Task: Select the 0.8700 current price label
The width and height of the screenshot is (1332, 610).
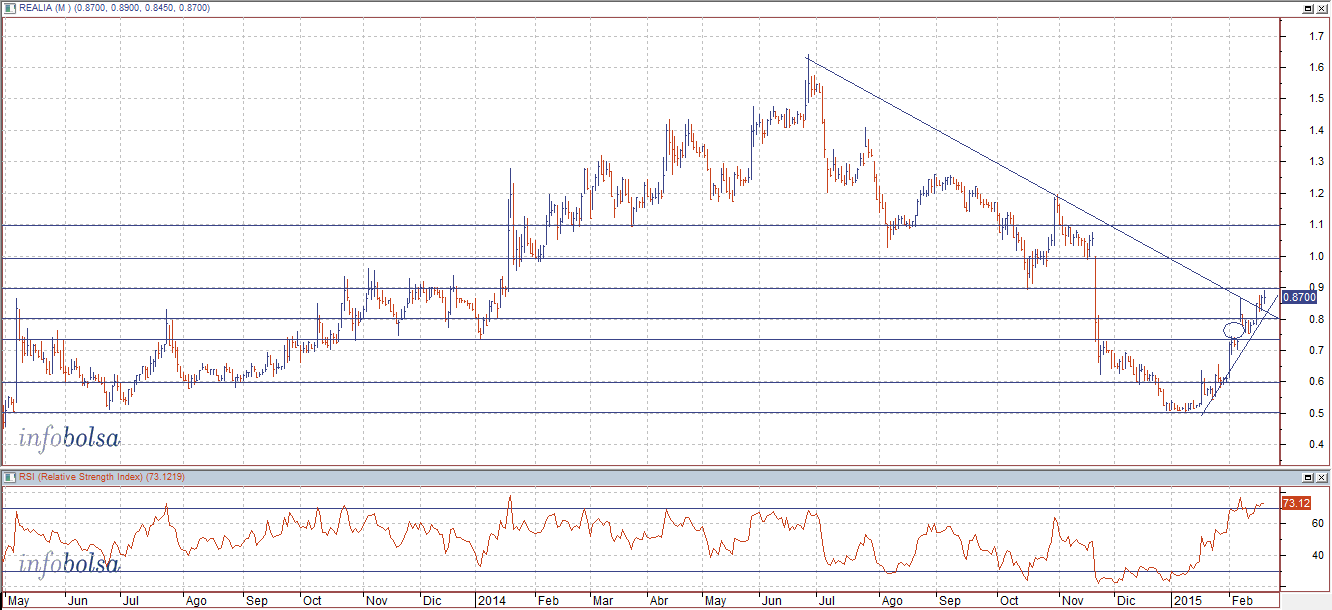Action: click(x=1298, y=297)
